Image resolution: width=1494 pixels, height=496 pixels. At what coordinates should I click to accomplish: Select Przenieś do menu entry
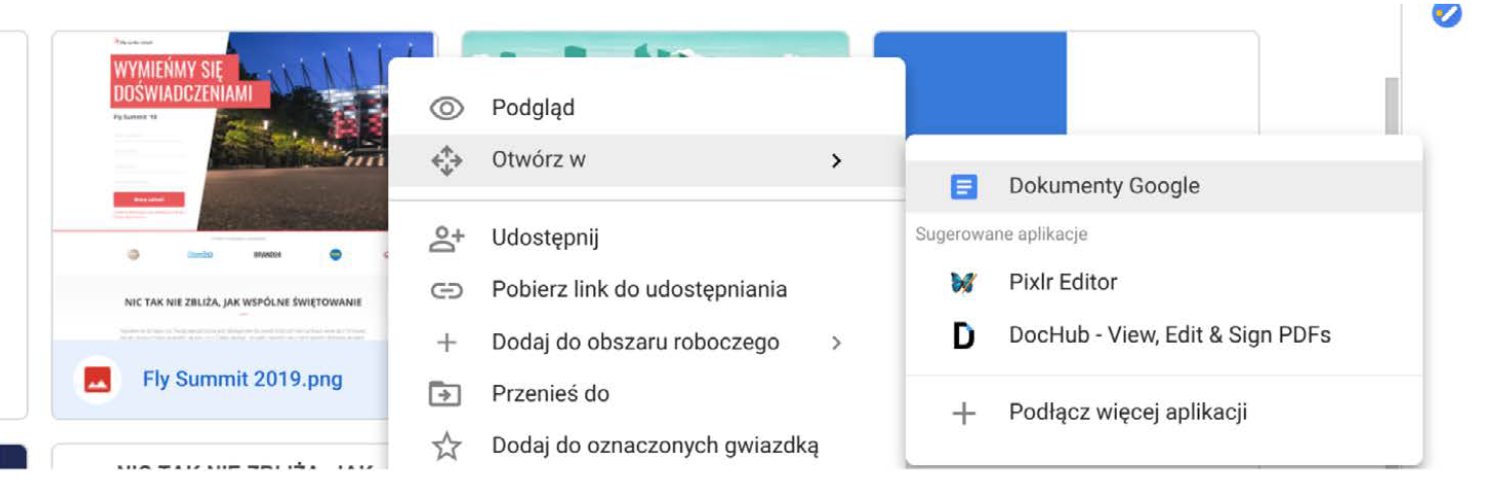pos(550,394)
